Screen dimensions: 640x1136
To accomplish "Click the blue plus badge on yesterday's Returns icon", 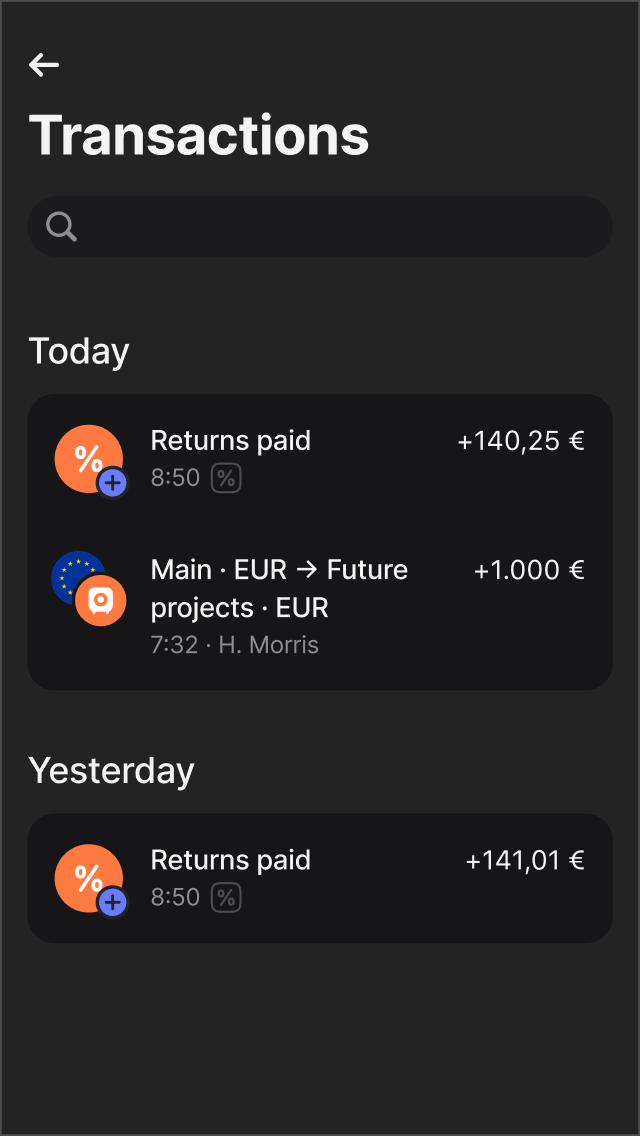I will [113, 902].
